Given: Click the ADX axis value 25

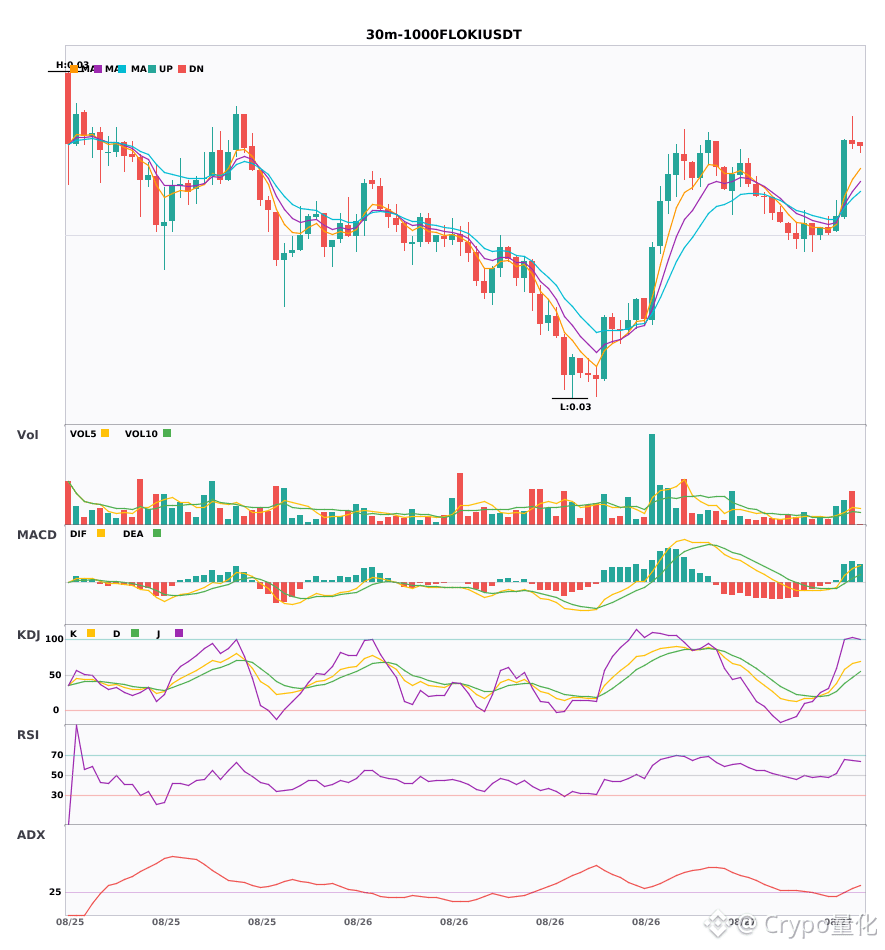Looking at the screenshot, I should pyautogui.click(x=55, y=892).
